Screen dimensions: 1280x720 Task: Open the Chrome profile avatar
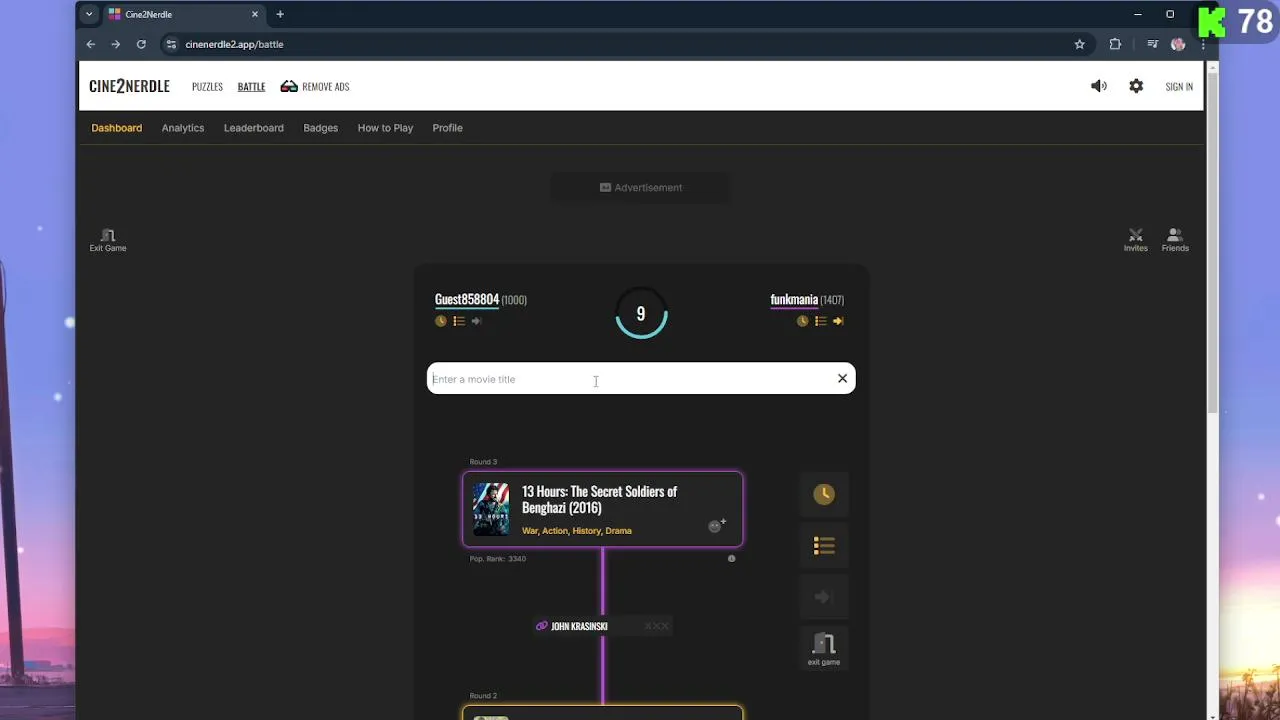(x=1178, y=44)
